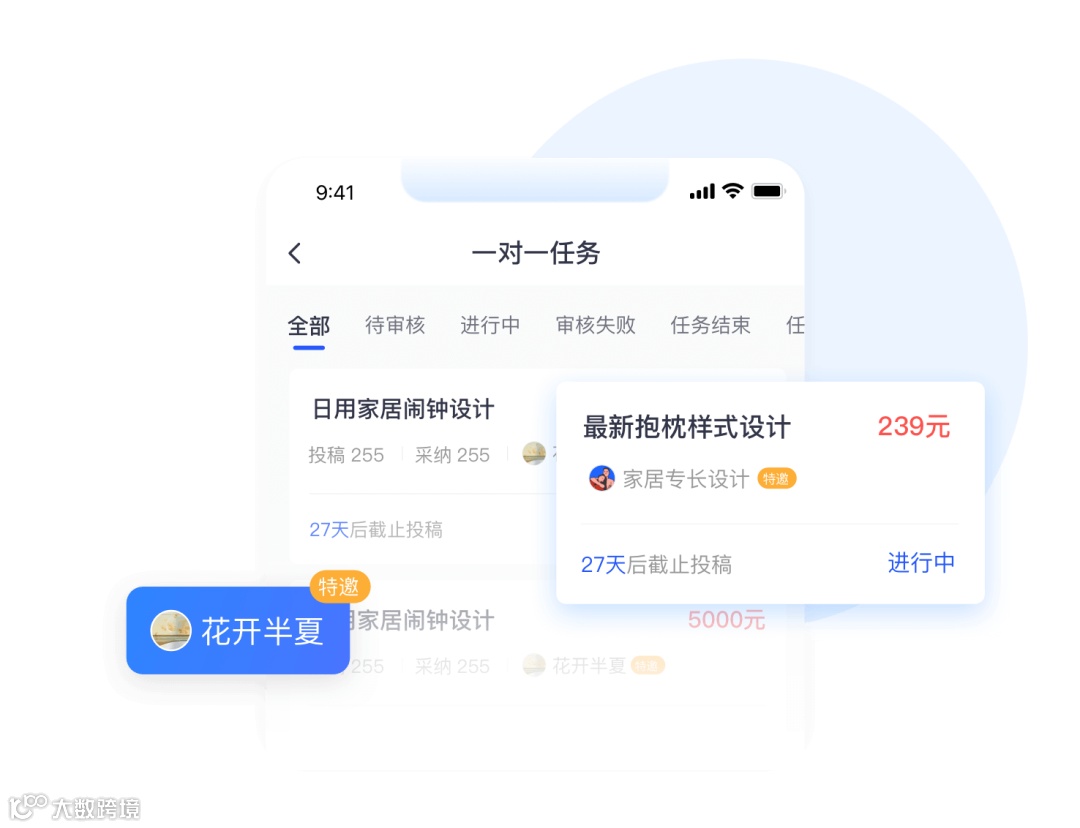Select the 全部 tab

[x=309, y=325]
